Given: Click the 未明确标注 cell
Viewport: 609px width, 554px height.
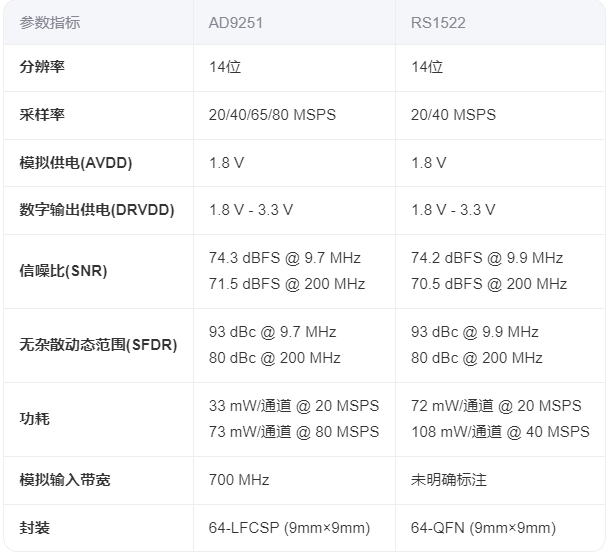Looking at the screenshot, I should pyautogui.click(x=449, y=480).
